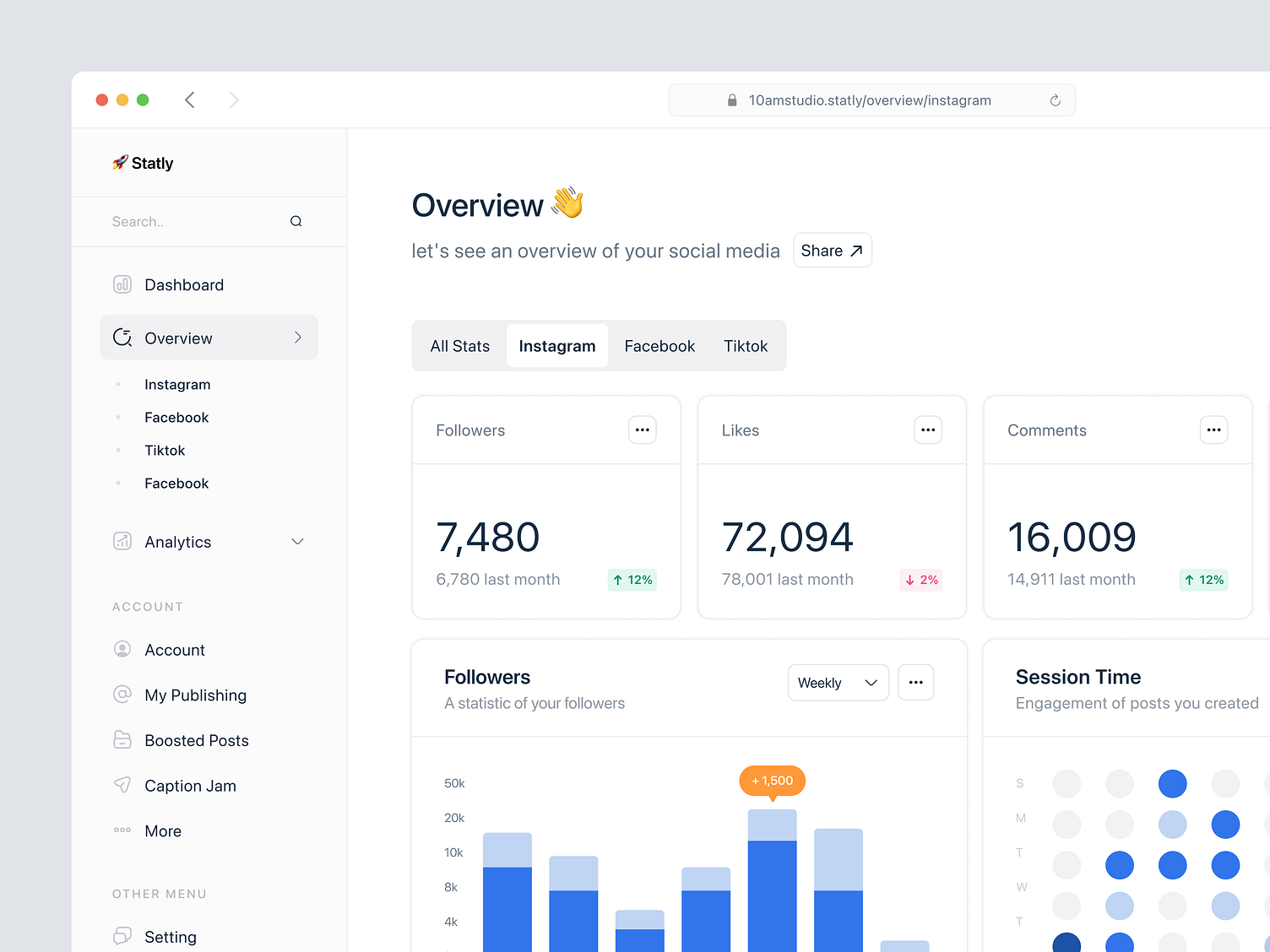The width and height of the screenshot is (1270, 952).
Task: Click the Account profile icon
Action: pyautogui.click(x=122, y=649)
